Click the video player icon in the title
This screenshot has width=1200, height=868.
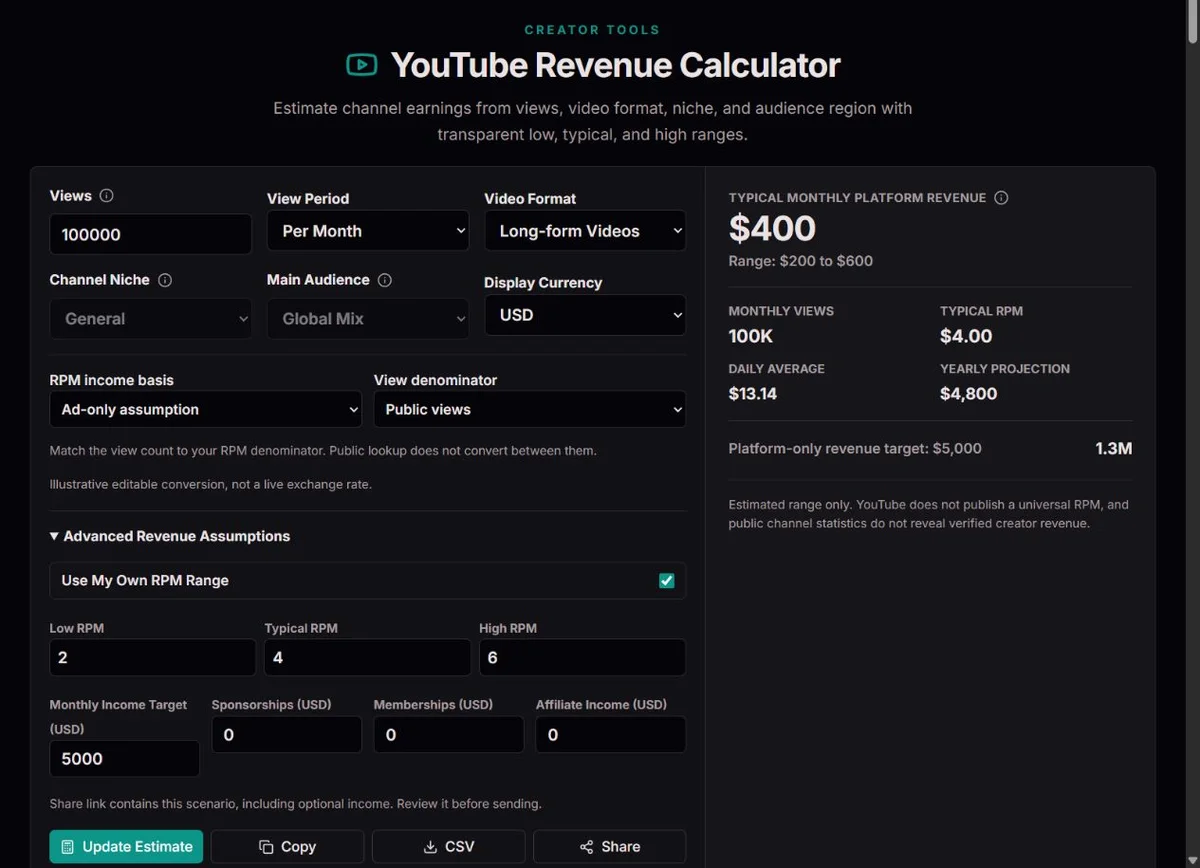coord(361,65)
